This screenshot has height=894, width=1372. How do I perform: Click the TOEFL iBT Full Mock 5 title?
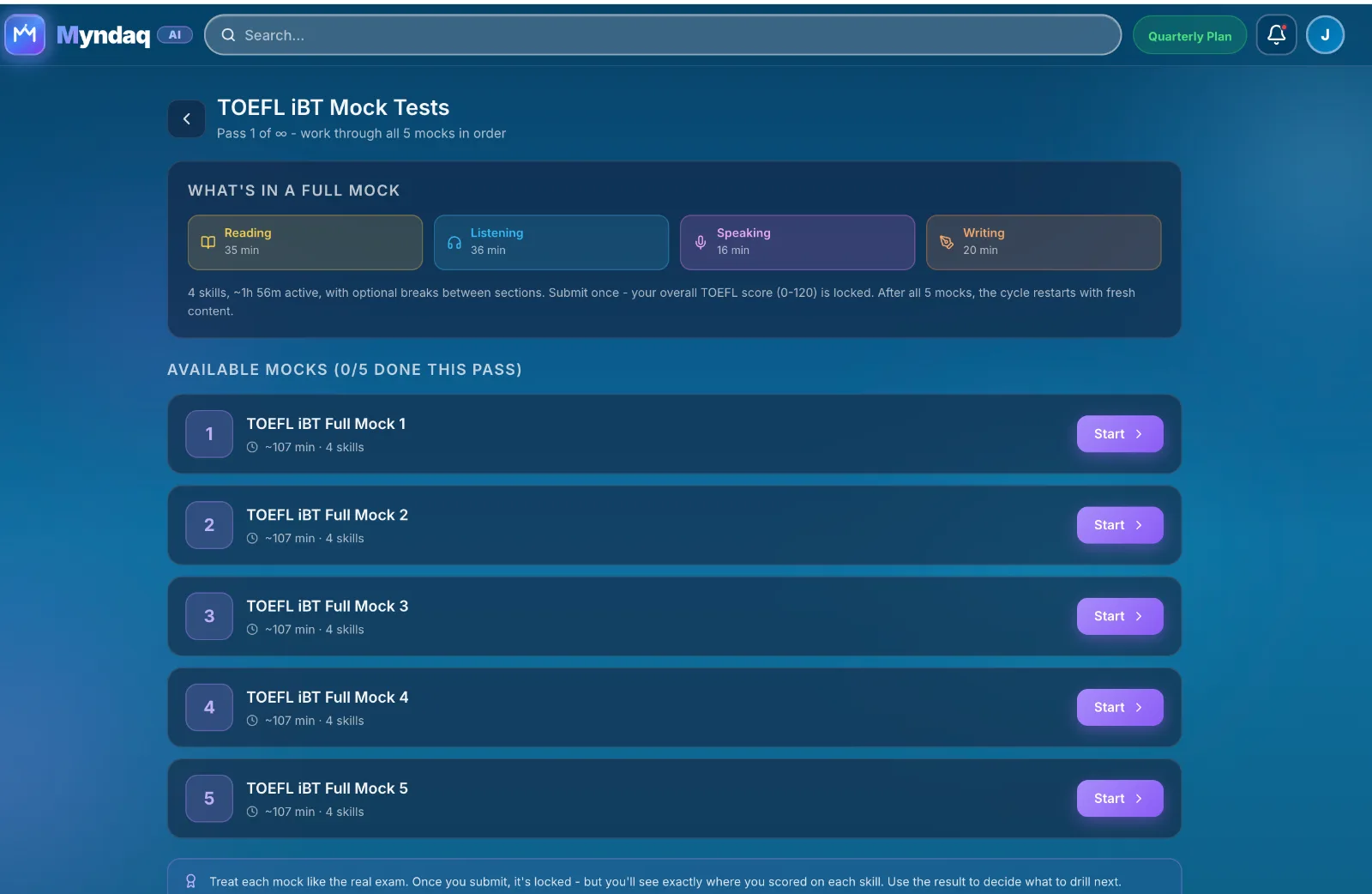pyautogui.click(x=328, y=788)
